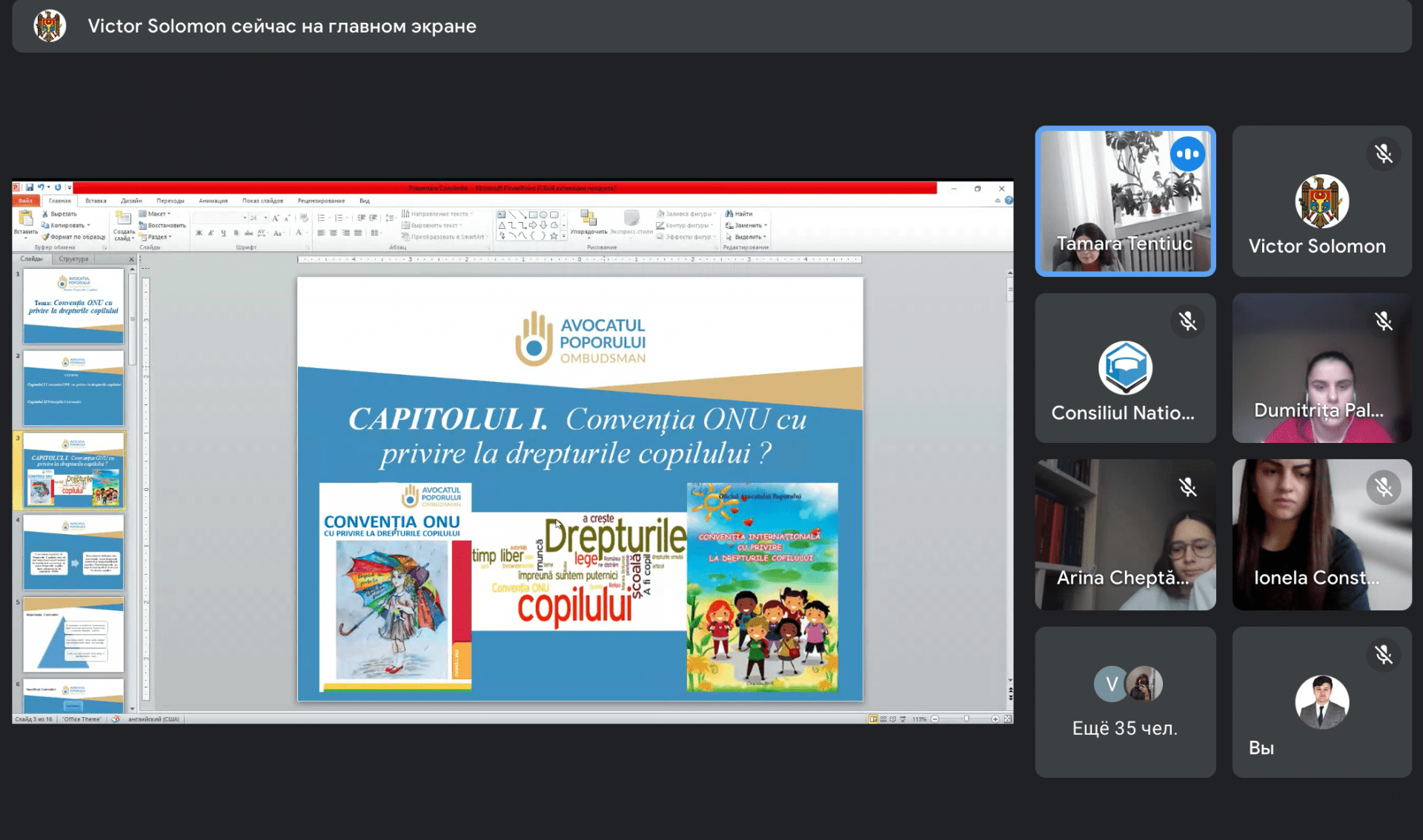The width and height of the screenshot is (1423, 840).
Task: Close the slides thumbnail pane with X
Action: 132,259
